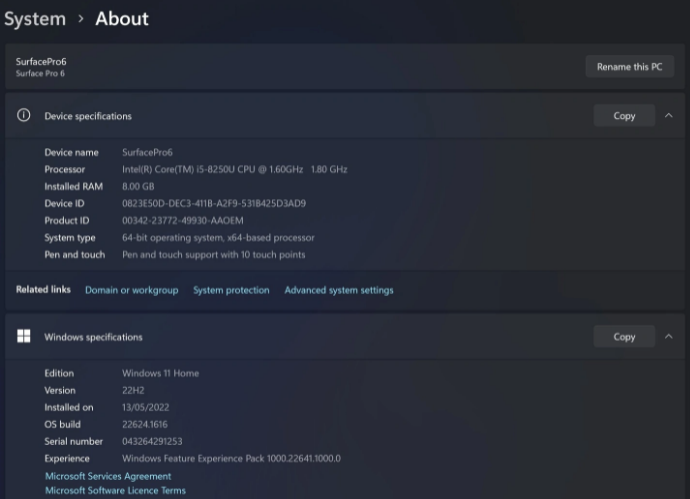Viewport: 690px width, 499px height.
Task: Open Advanced system settings
Action: (339, 290)
